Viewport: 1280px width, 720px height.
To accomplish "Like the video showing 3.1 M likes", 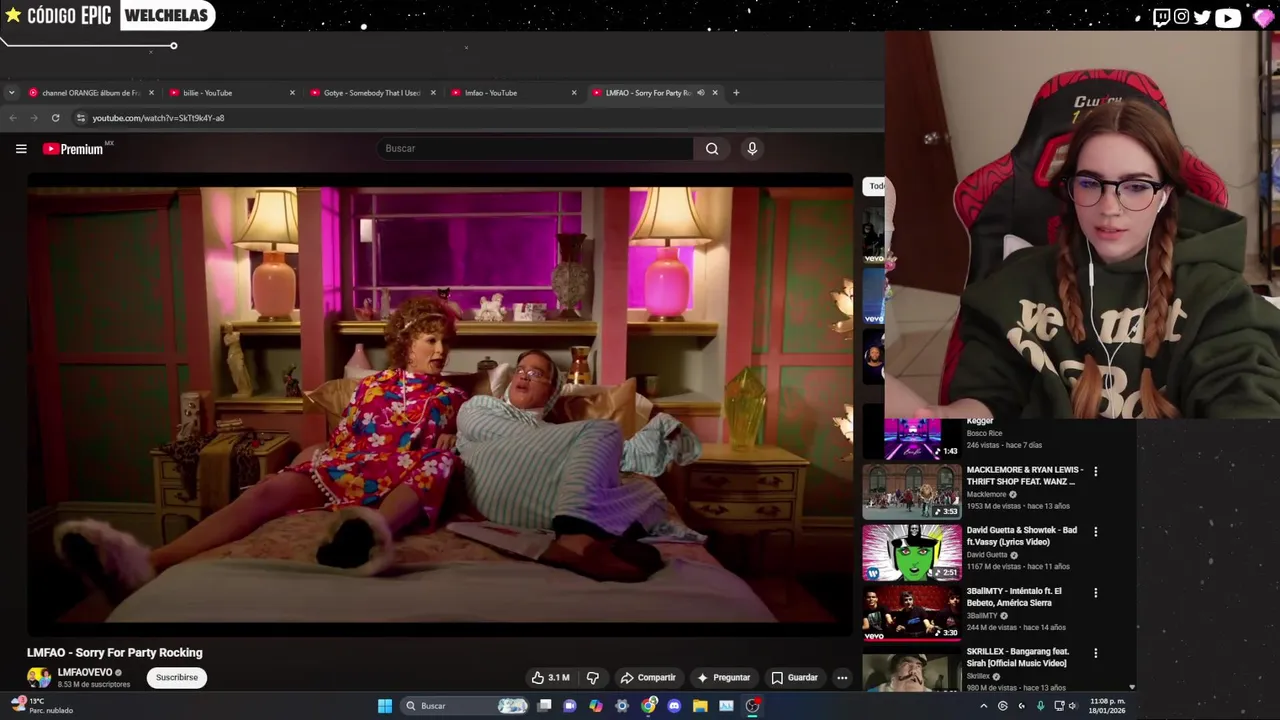I will click(550, 677).
